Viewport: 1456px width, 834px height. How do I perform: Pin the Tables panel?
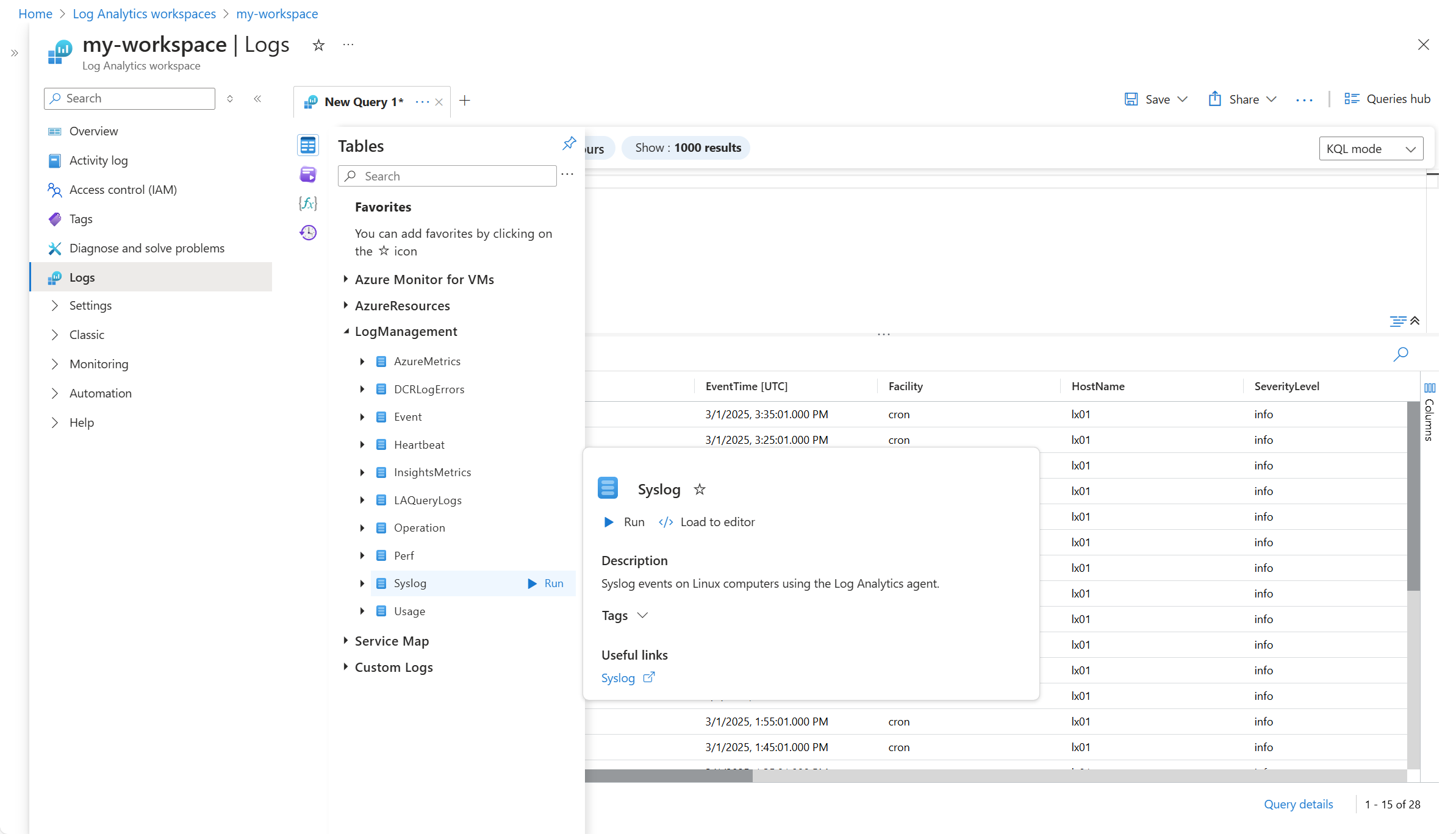[x=568, y=143]
